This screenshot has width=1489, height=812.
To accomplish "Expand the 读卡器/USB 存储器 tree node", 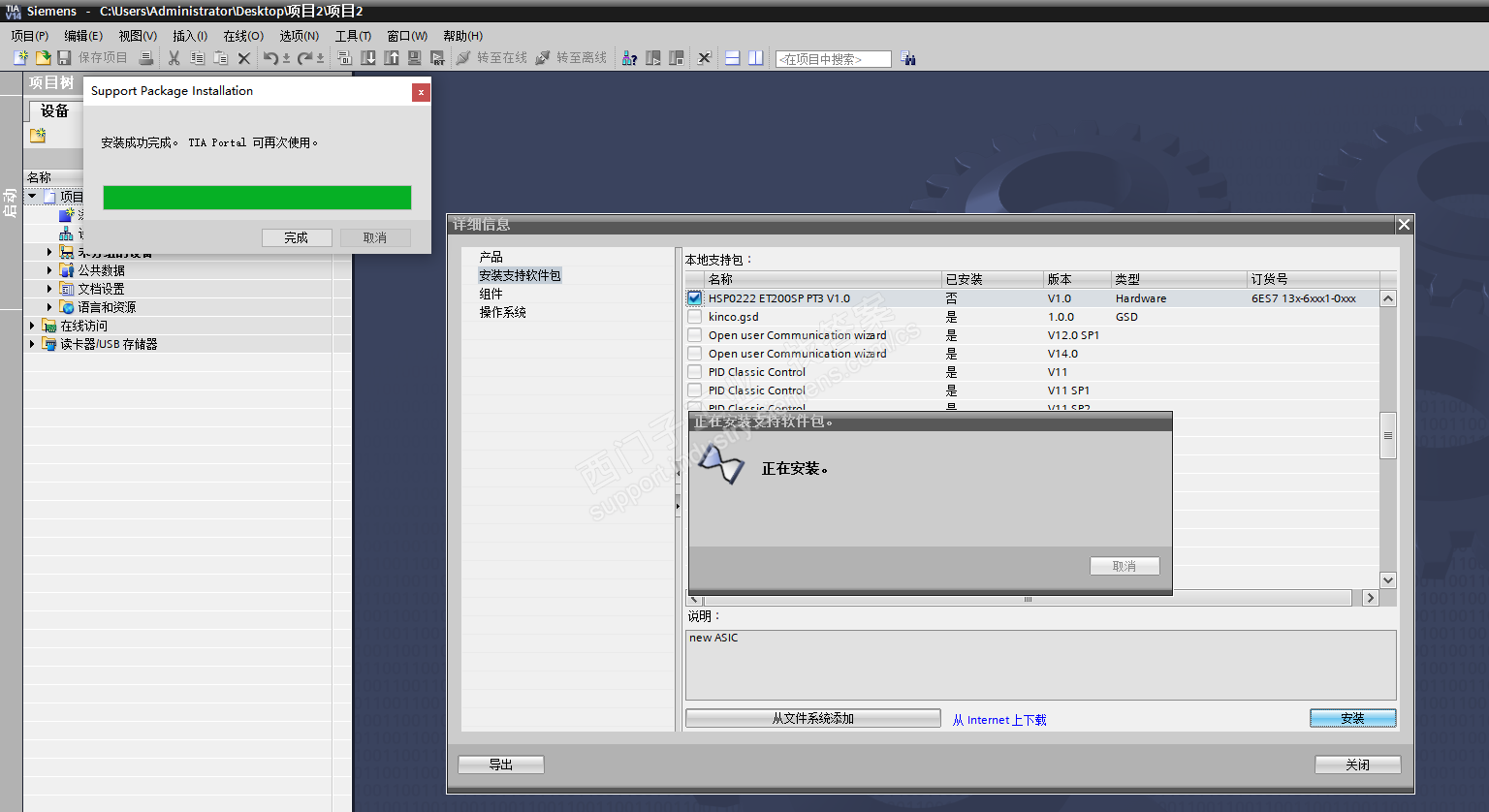I will [x=32, y=344].
